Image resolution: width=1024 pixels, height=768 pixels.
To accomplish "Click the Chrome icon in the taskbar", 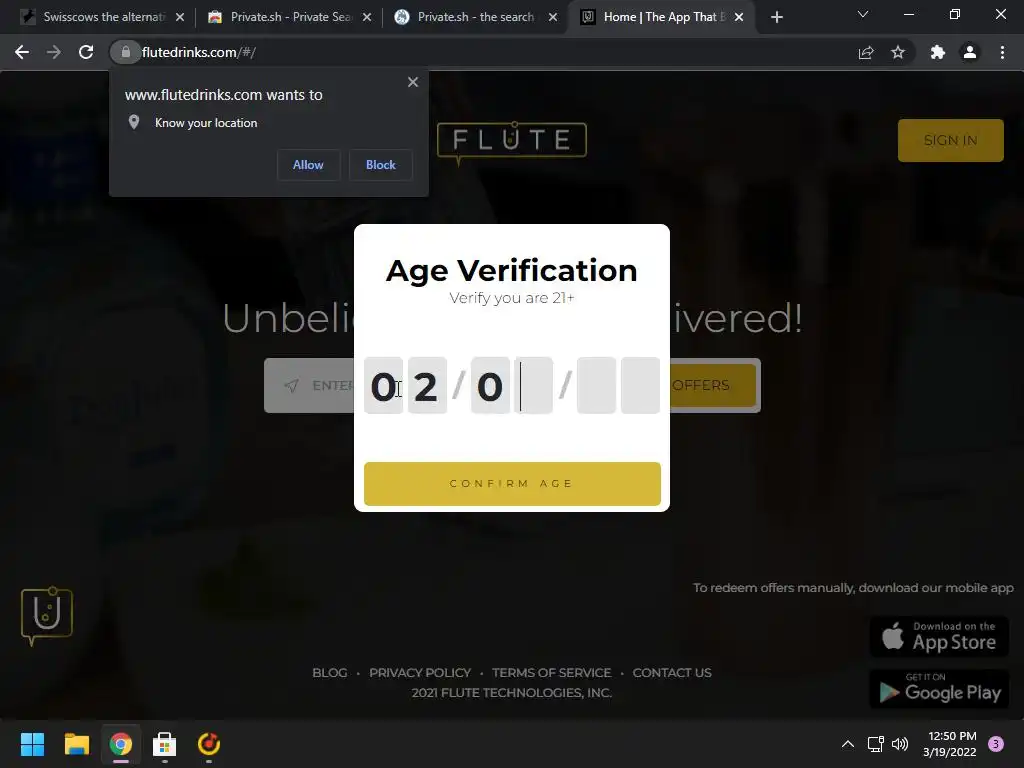I will coord(121,744).
